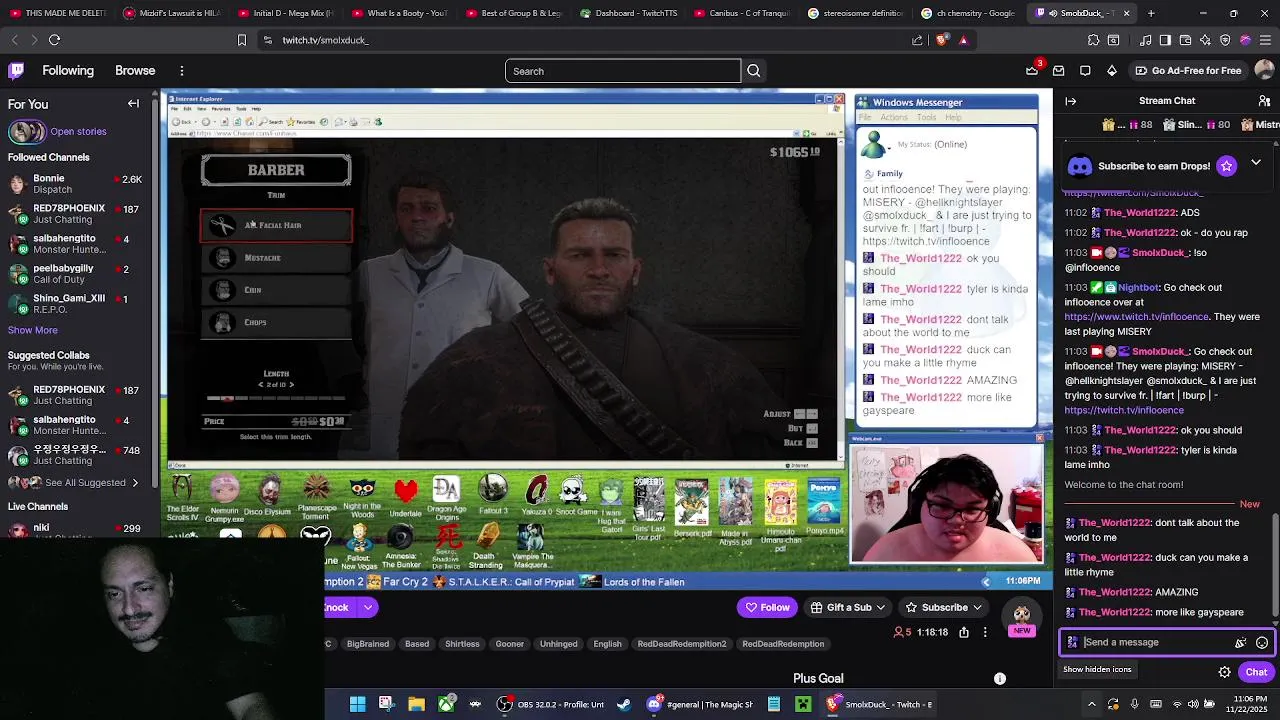Viewport: 1280px width, 720px height.
Task: Expand Subscribe to earn Drops banner
Action: tap(1256, 163)
